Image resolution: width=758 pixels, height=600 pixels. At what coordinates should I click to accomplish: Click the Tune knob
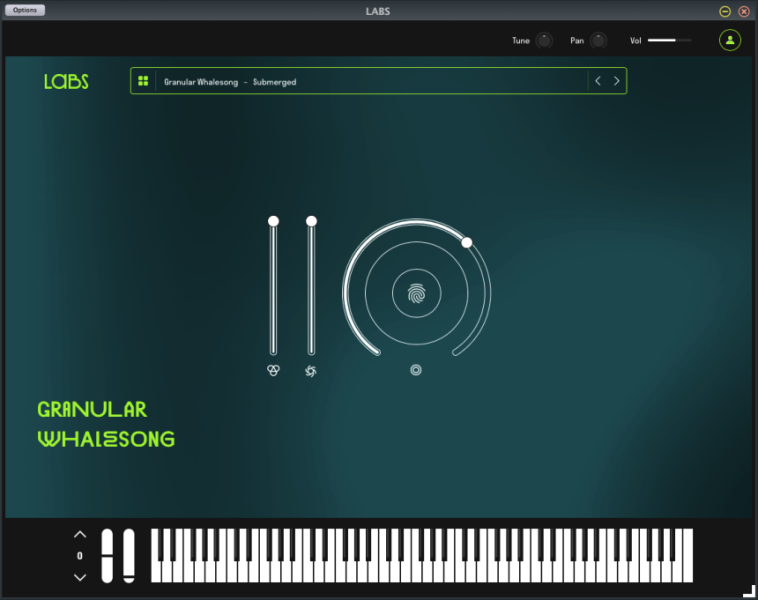(544, 41)
